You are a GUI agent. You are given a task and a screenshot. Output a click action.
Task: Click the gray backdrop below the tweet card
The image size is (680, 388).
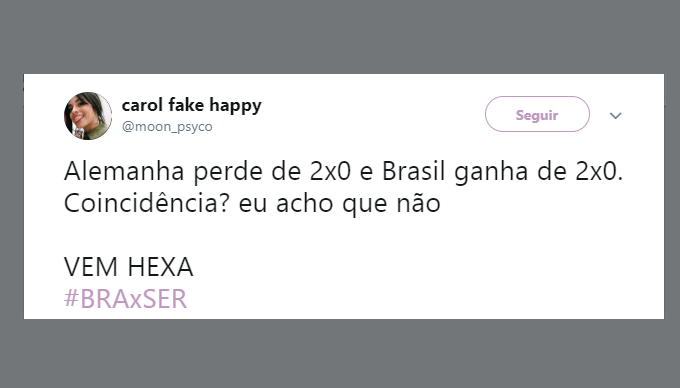(x=340, y=353)
